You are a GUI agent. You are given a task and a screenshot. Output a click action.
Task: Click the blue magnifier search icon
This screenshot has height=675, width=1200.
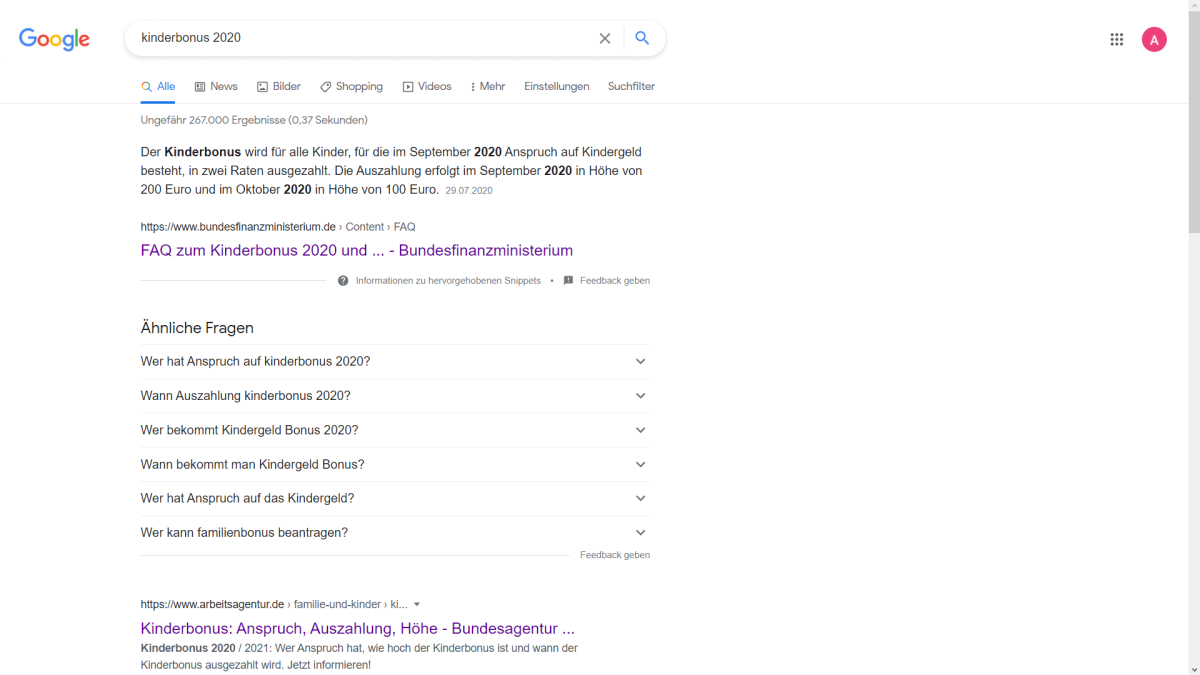[642, 38]
